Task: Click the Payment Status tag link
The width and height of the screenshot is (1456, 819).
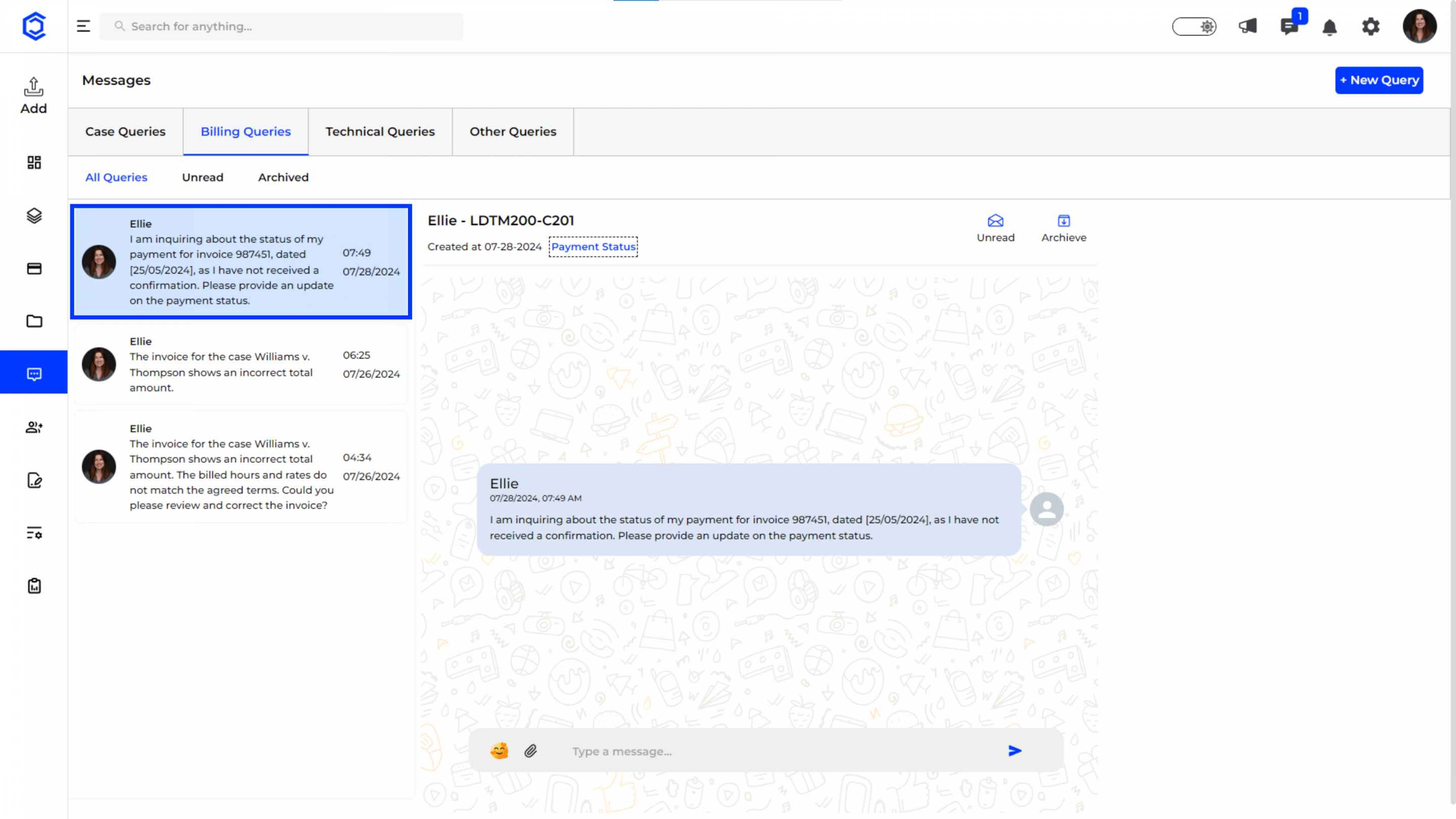Action: (593, 246)
